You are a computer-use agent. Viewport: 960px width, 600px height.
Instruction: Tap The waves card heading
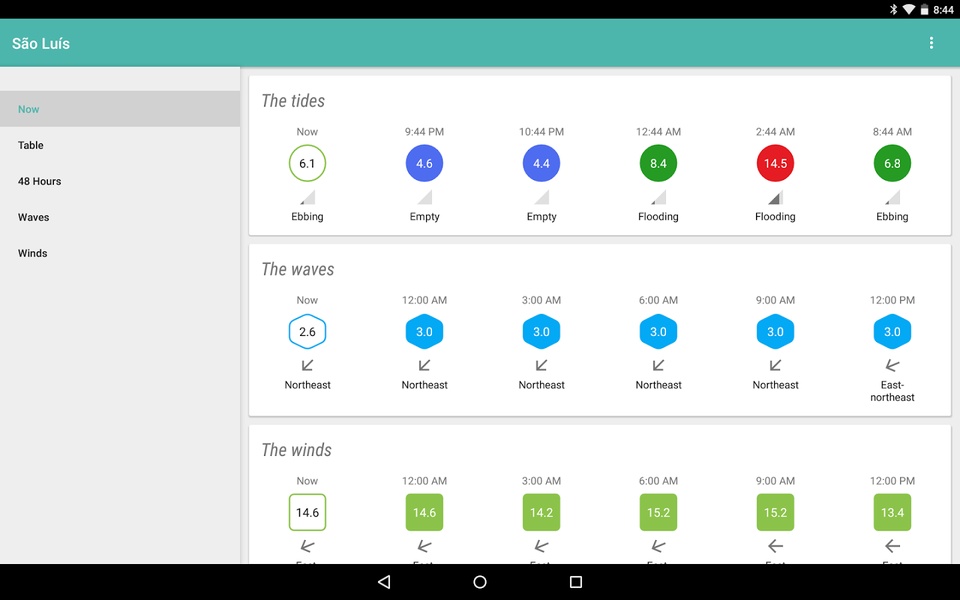tap(298, 269)
